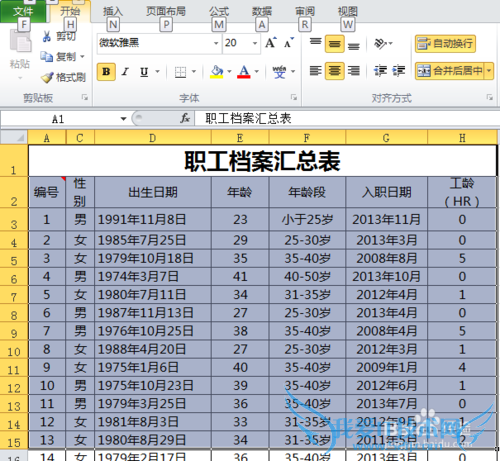Toggle Italic formatting
Image resolution: width=500 pixels, height=461 pixels.
pyautogui.click(x=125, y=72)
